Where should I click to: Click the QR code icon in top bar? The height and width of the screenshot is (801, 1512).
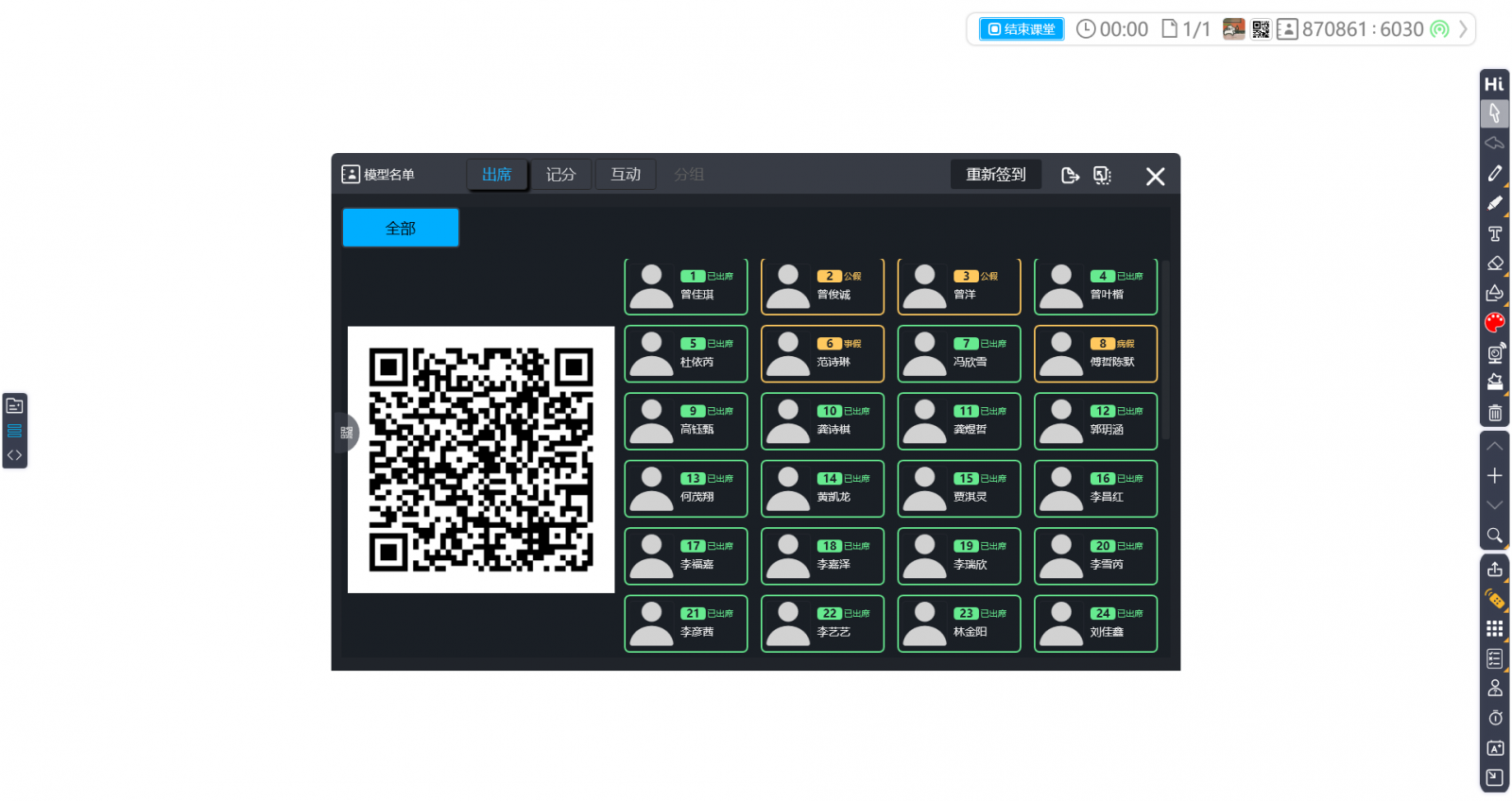[x=1261, y=29]
